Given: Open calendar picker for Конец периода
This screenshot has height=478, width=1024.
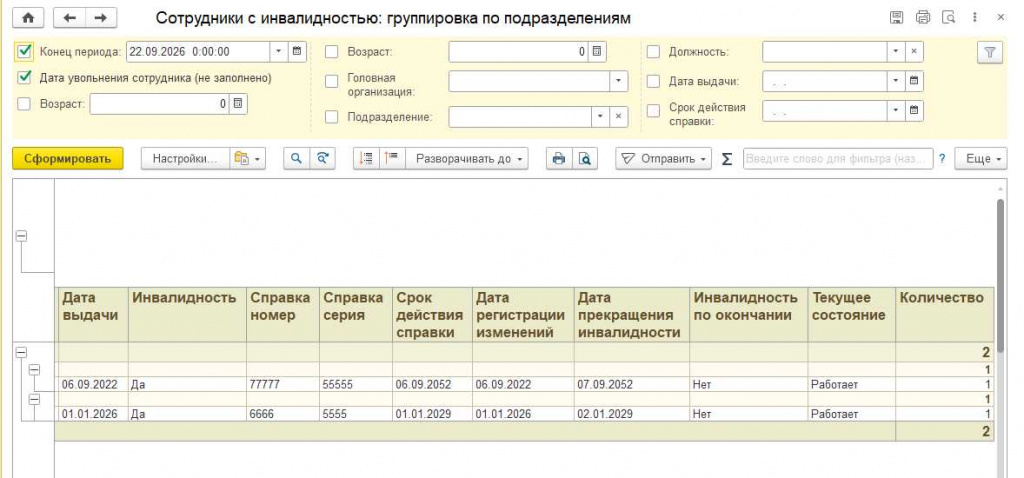Looking at the screenshot, I should point(297,51).
